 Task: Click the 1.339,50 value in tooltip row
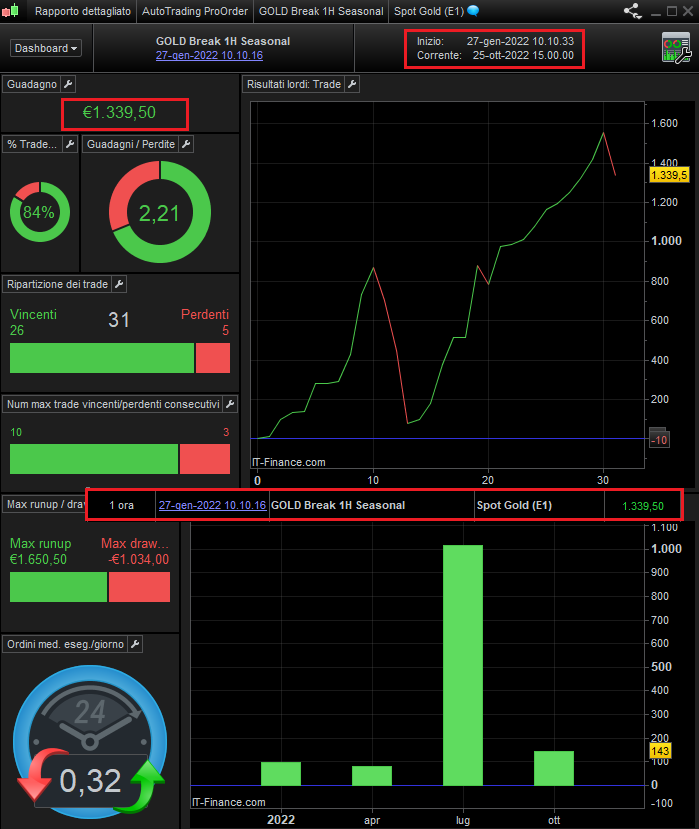(x=642, y=506)
